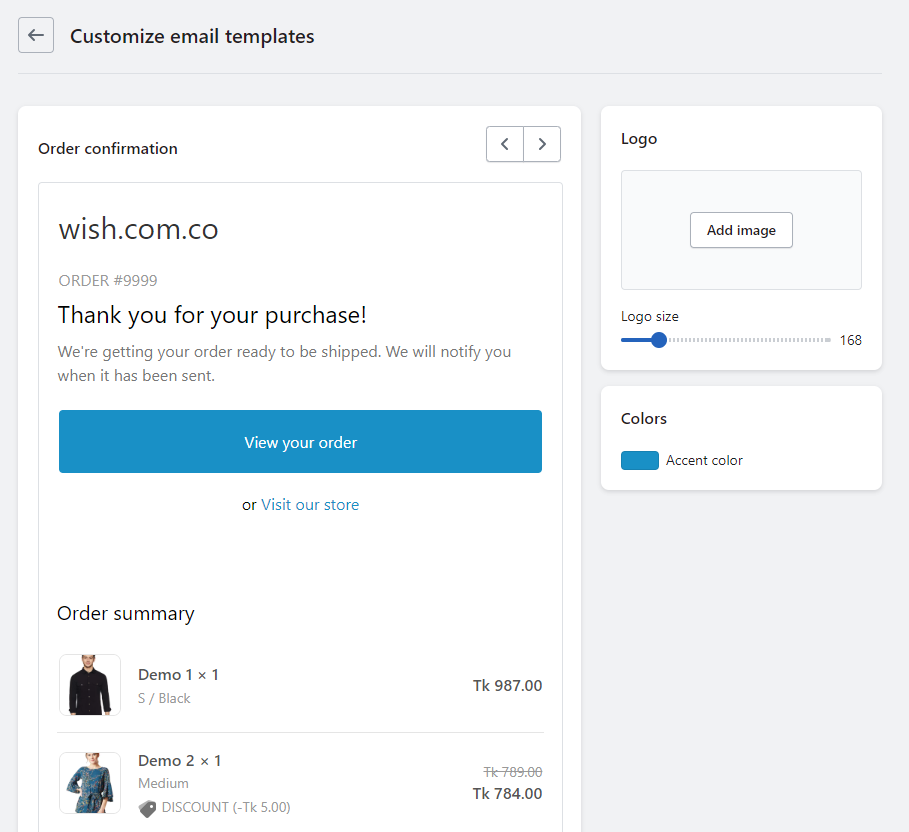Open the Visit our store link
The width and height of the screenshot is (909, 832).
click(310, 505)
